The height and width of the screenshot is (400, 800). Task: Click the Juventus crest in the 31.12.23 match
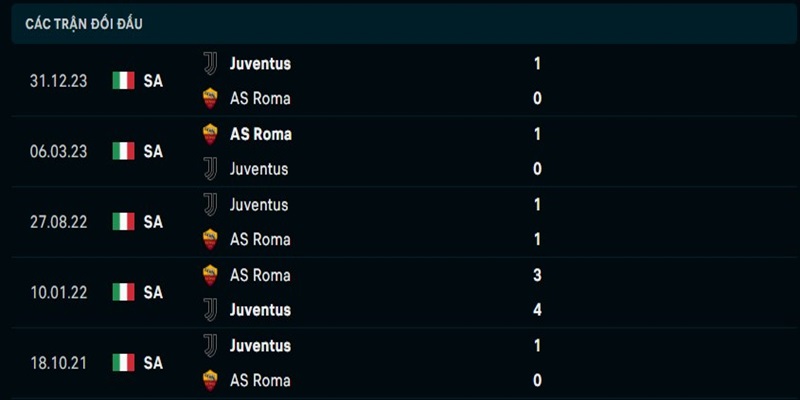pos(210,63)
